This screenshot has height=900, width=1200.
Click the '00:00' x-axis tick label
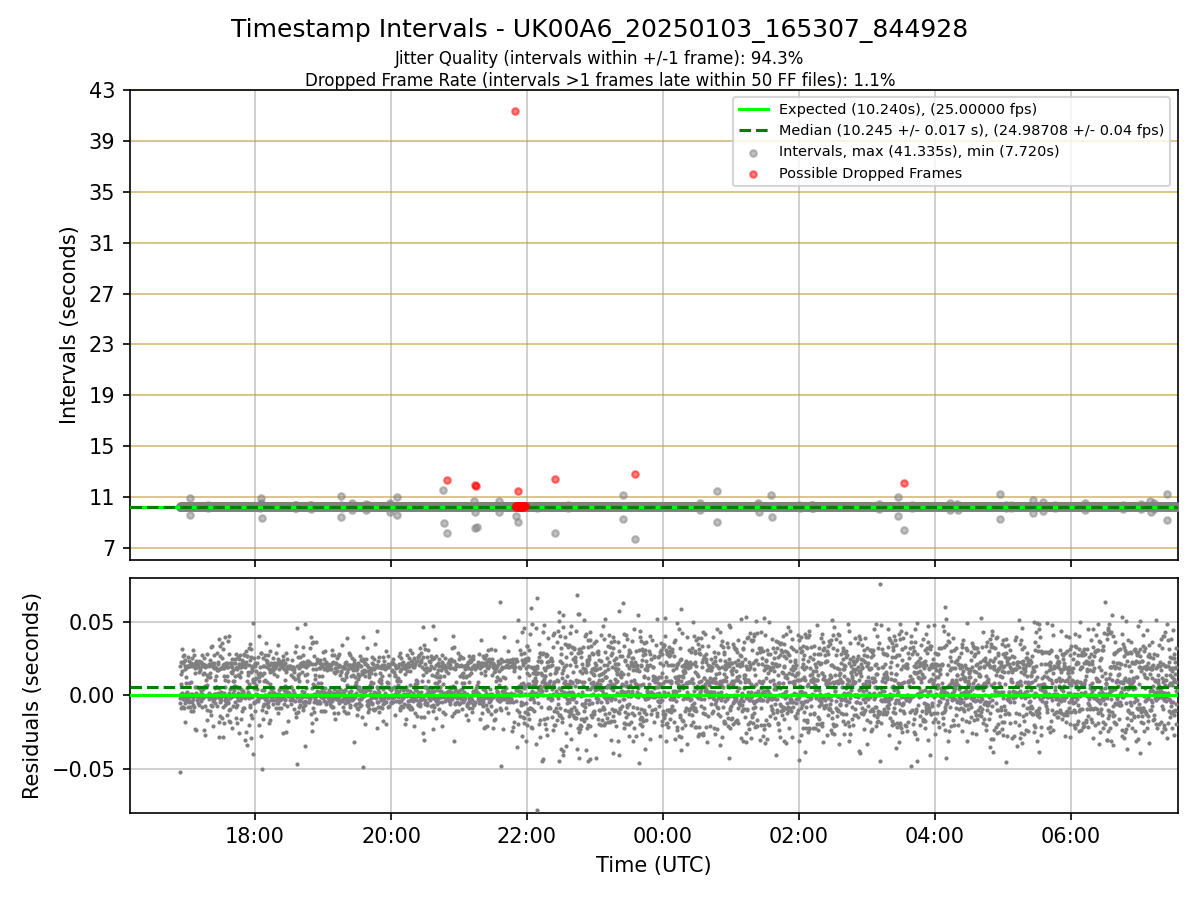[x=663, y=834]
